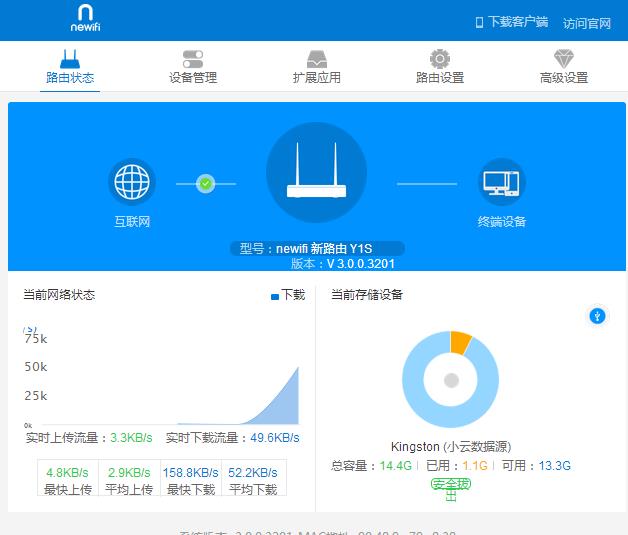
Task: Click the router icon above 路由状态
Action: (70, 58)
